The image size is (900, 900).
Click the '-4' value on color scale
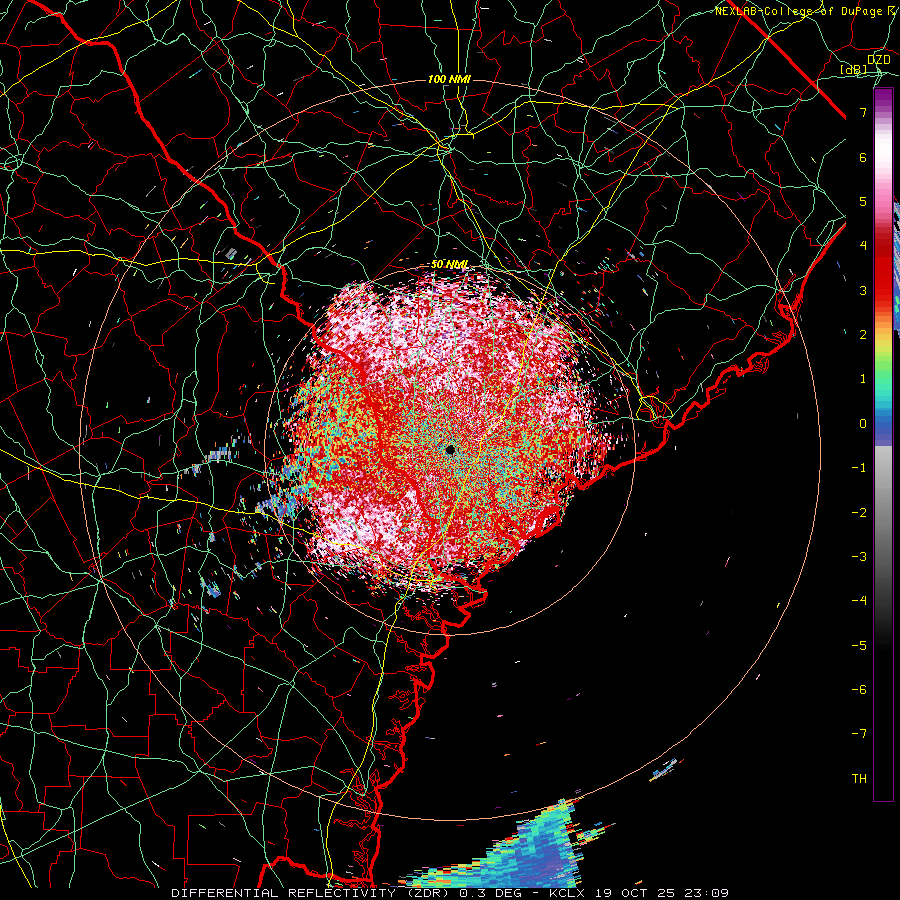tap(859, 600)
